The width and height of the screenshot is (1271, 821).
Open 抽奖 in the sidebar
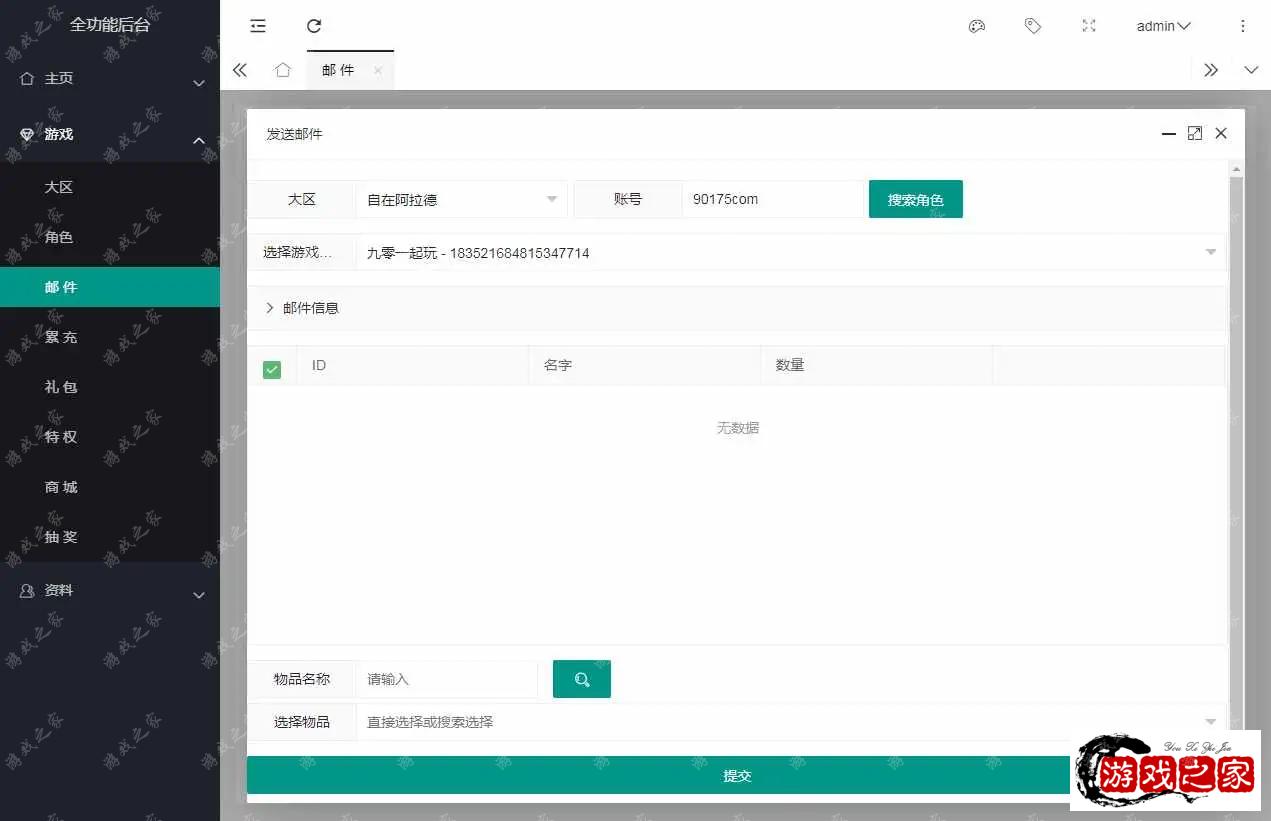click(x=110, y=537)
